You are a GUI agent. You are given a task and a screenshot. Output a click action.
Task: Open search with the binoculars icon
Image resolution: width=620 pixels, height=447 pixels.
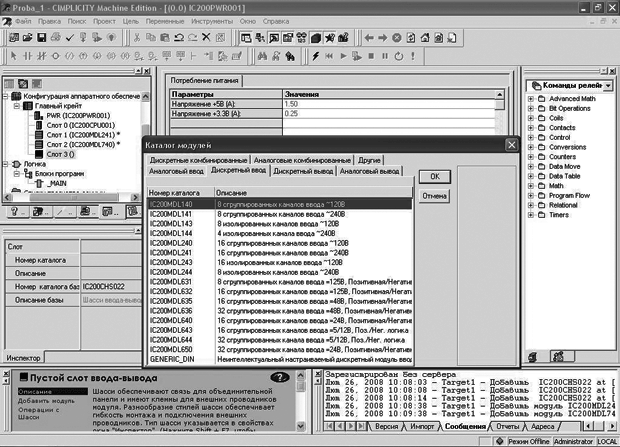(x=262, y=56)
